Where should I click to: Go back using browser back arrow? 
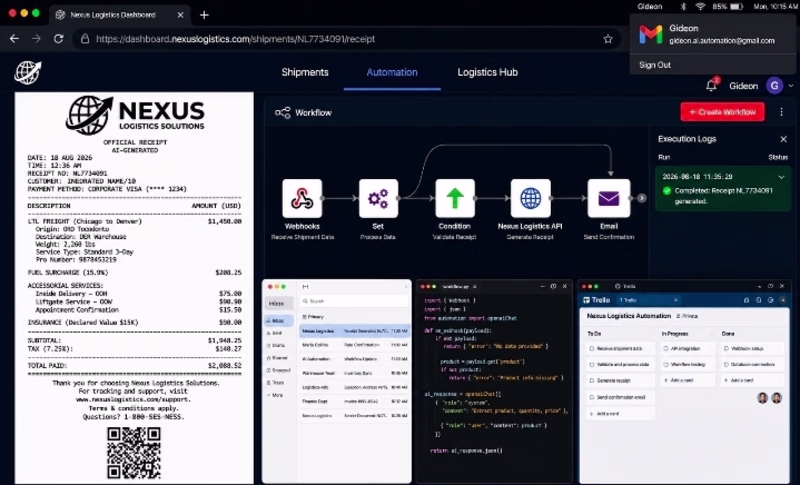(x=14, y=39)
